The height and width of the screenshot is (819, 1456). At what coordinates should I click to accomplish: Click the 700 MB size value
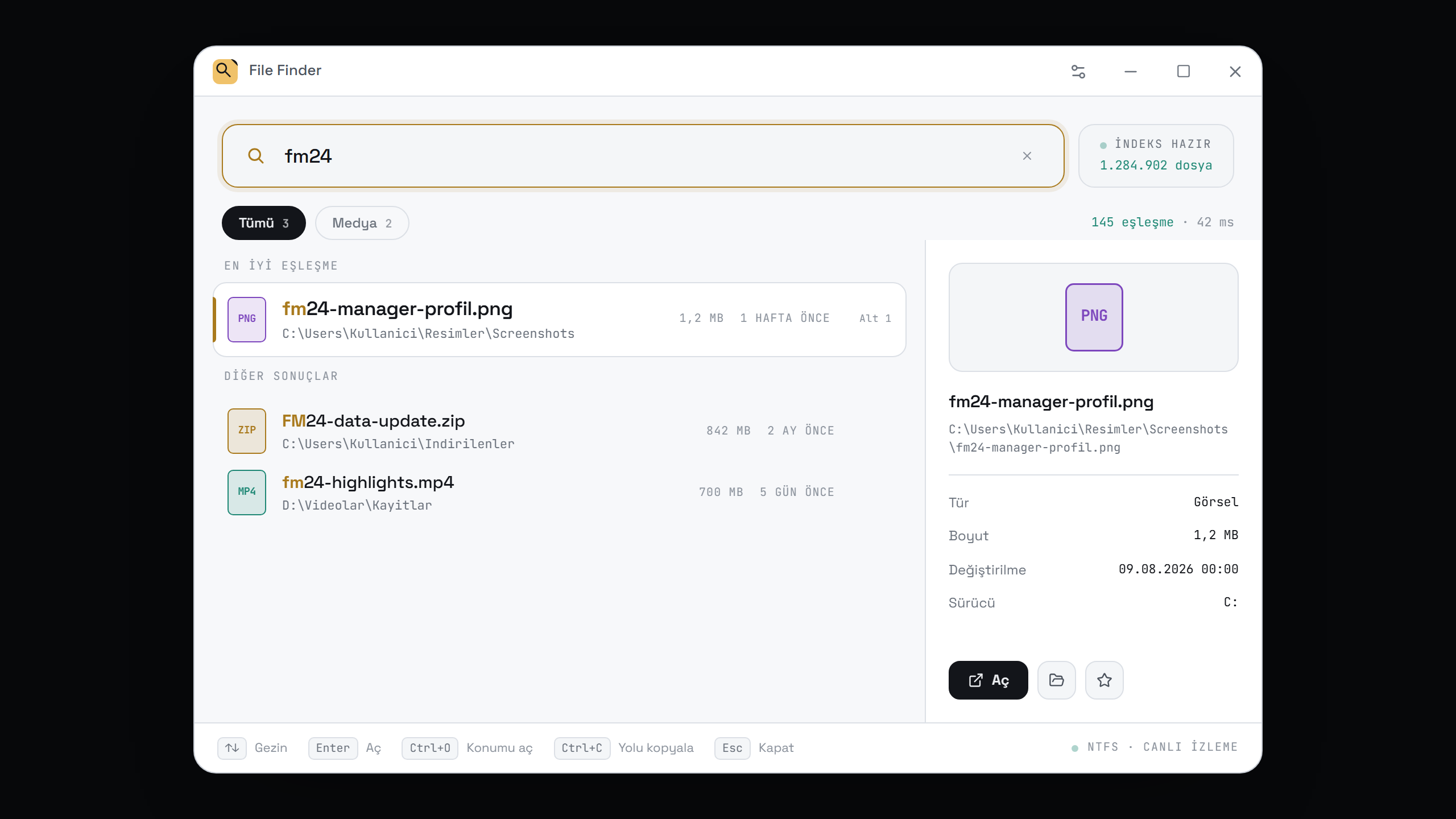tap(721, 493)
